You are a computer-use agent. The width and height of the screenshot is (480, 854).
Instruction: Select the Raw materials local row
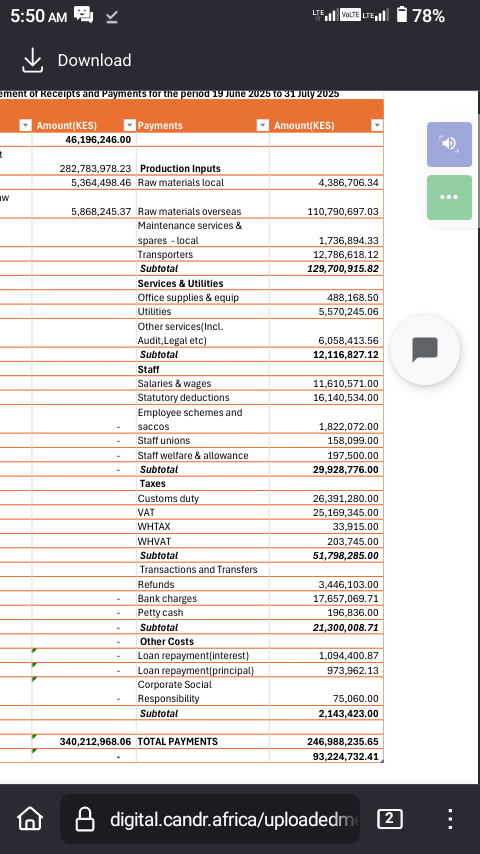click(181, 182)
